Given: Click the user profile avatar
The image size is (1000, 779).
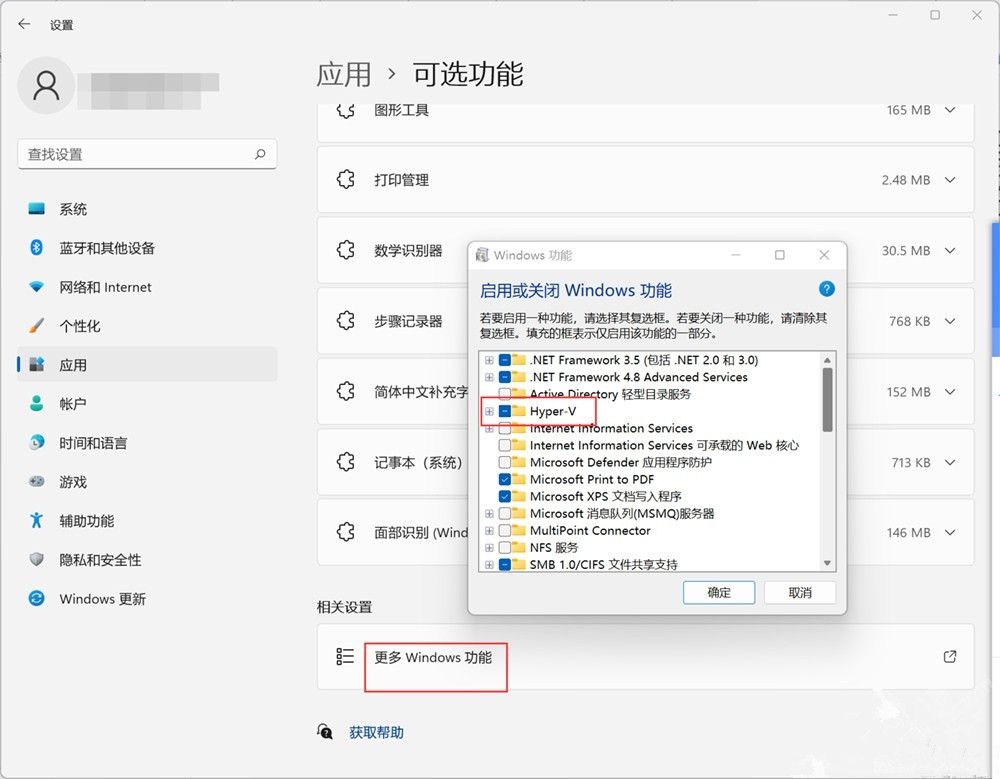Looking at the screenshot, I should pos(46,86).
